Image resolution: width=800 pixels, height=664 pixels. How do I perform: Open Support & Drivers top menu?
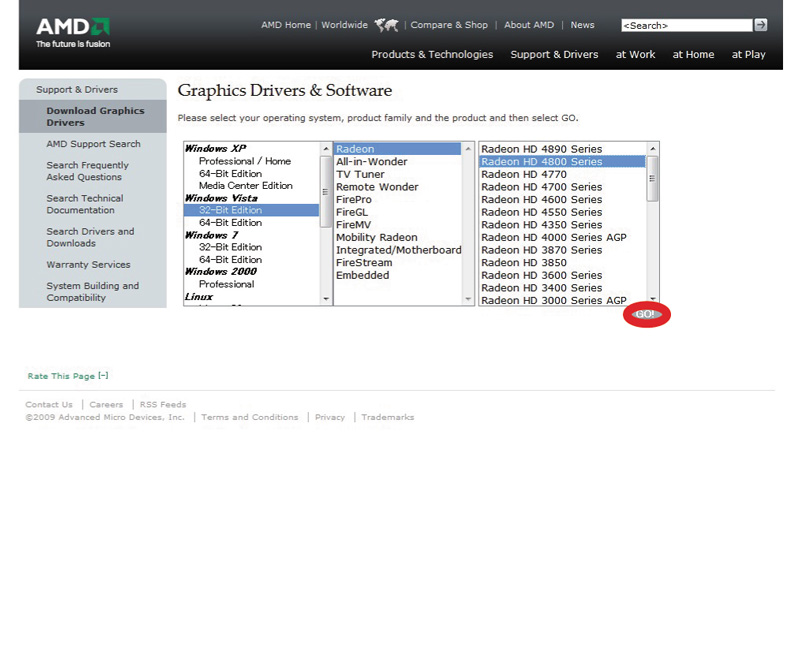tap(554, 55)
